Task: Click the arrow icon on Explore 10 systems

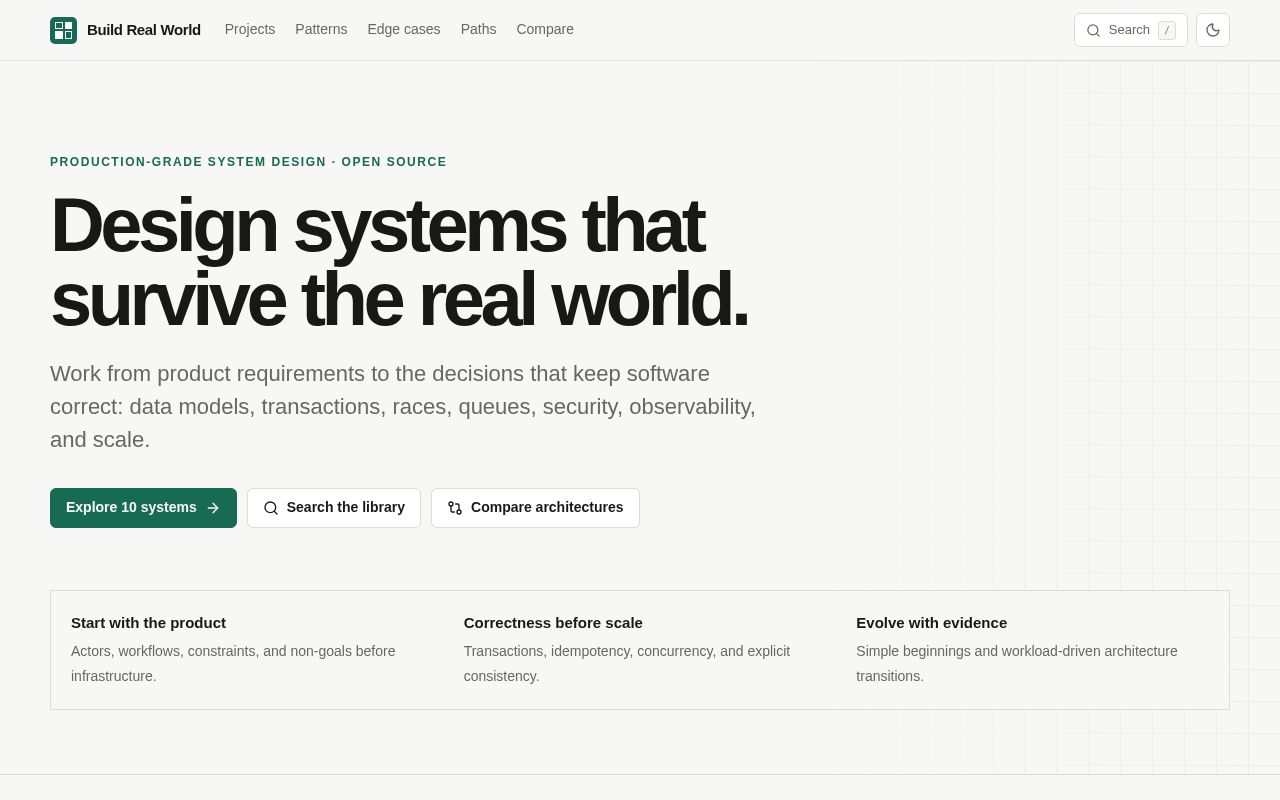Action: point(213,508)
